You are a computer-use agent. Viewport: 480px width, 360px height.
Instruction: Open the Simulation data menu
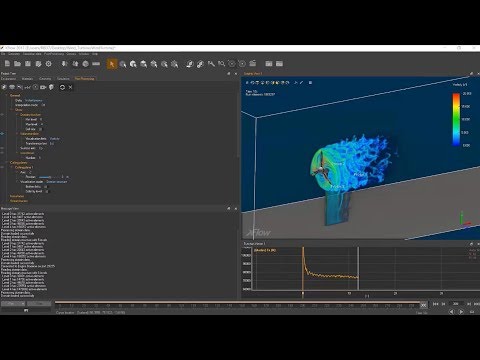32,54
